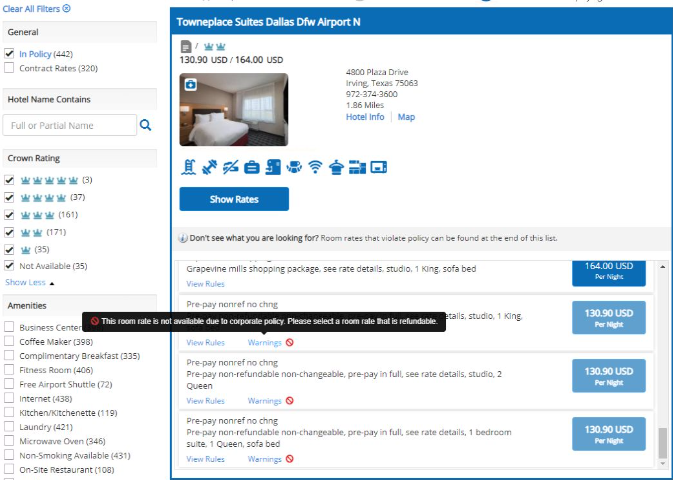This screenshot has width=673, height=480.
Task: Open View Rules below the policy tooltip
Action: (x=205, y=343)
